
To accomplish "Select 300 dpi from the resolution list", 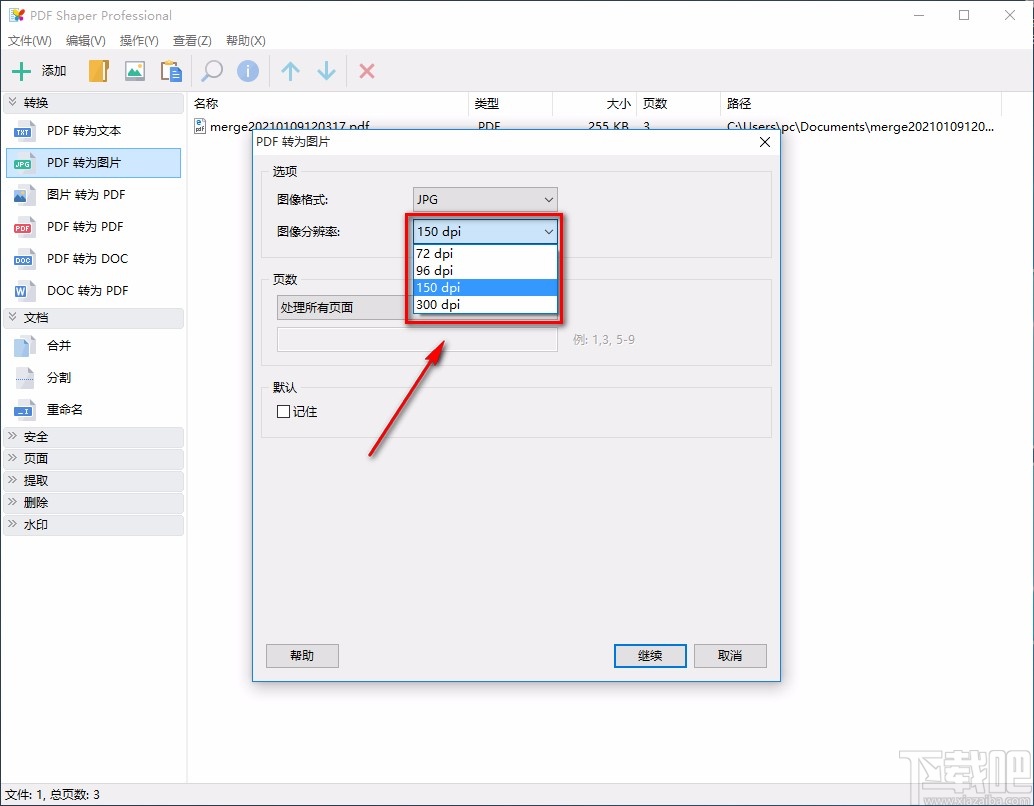I will 438,304.
